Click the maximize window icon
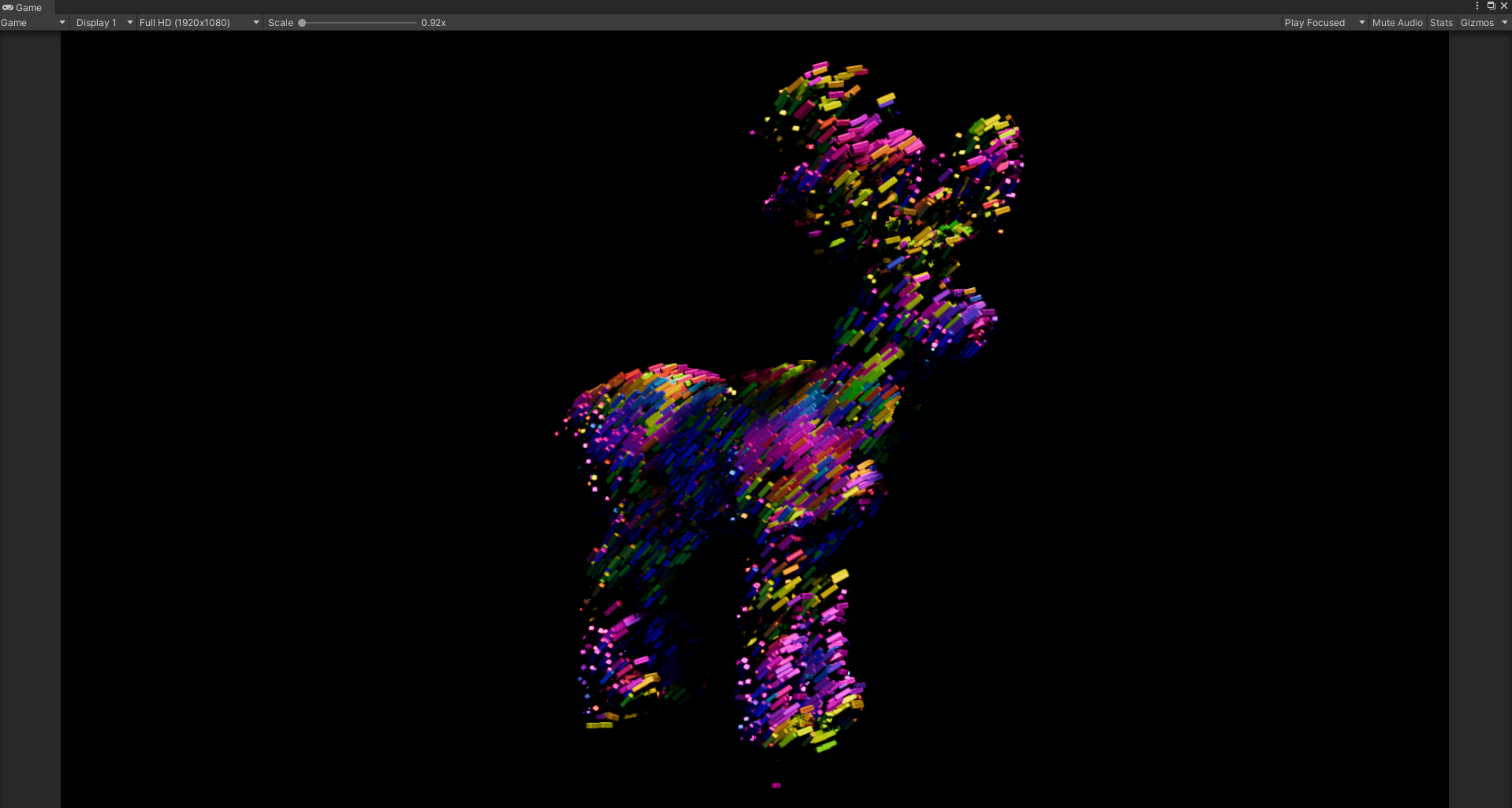This screenshot has height=808, width=1512. click(1491, 6)
